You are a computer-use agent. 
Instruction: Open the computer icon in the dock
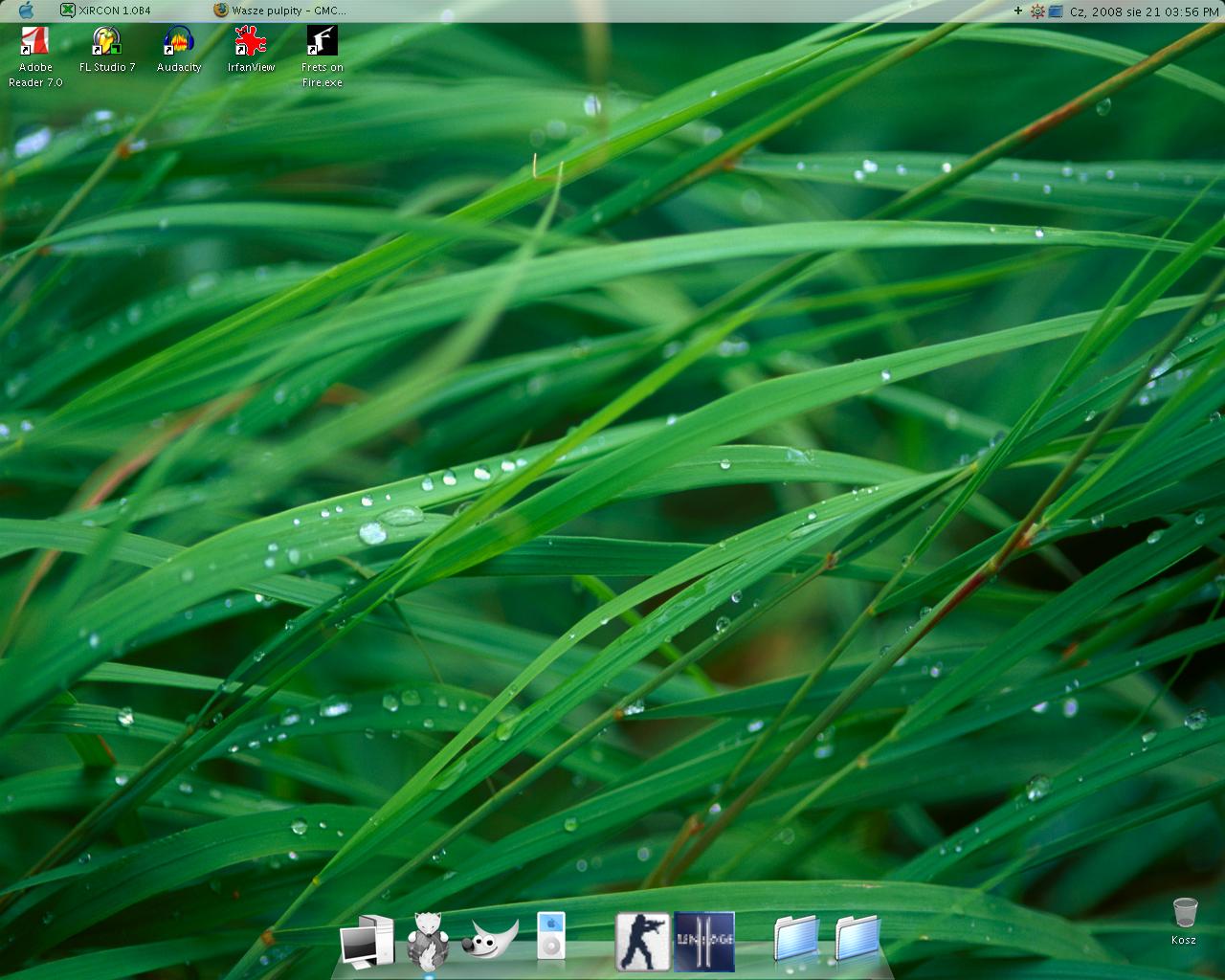(367, 941)
